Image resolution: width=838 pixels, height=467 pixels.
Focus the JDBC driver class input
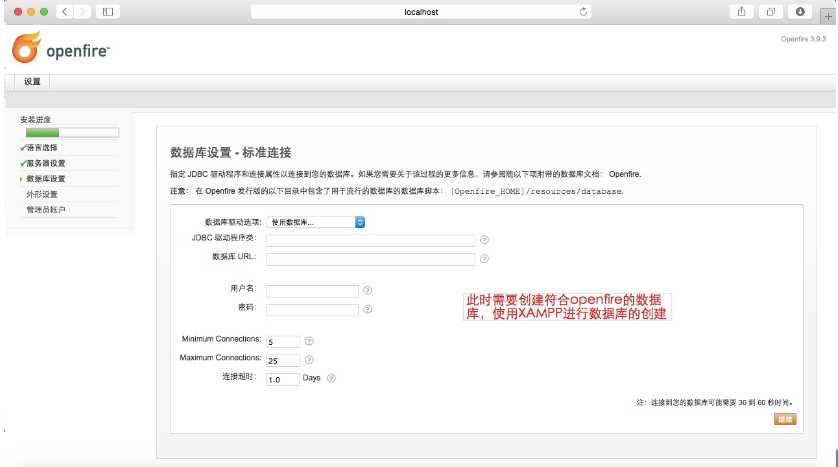tap(370, 240)
